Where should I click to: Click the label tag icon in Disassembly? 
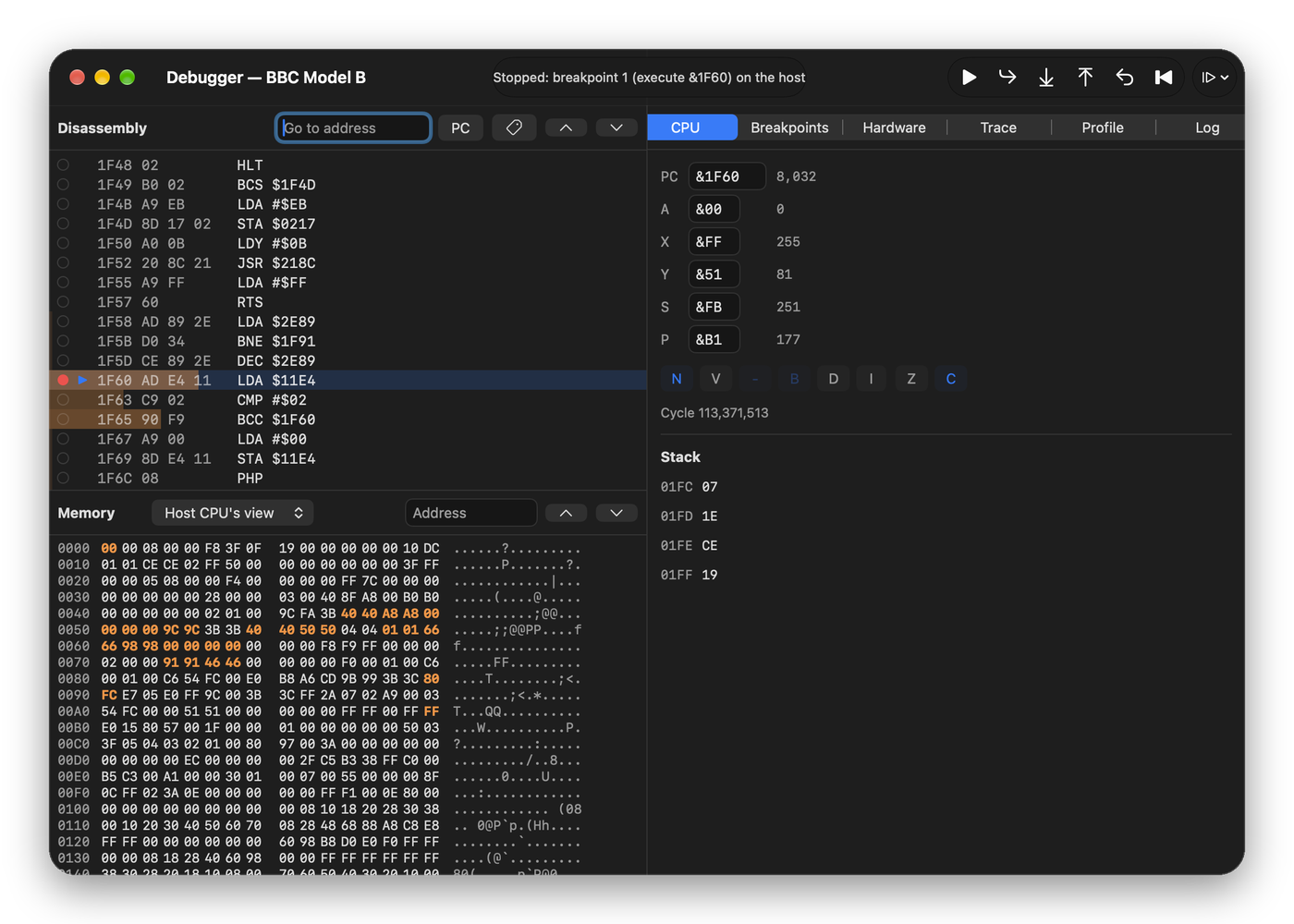pyautogui.click(x=515, y=128)
